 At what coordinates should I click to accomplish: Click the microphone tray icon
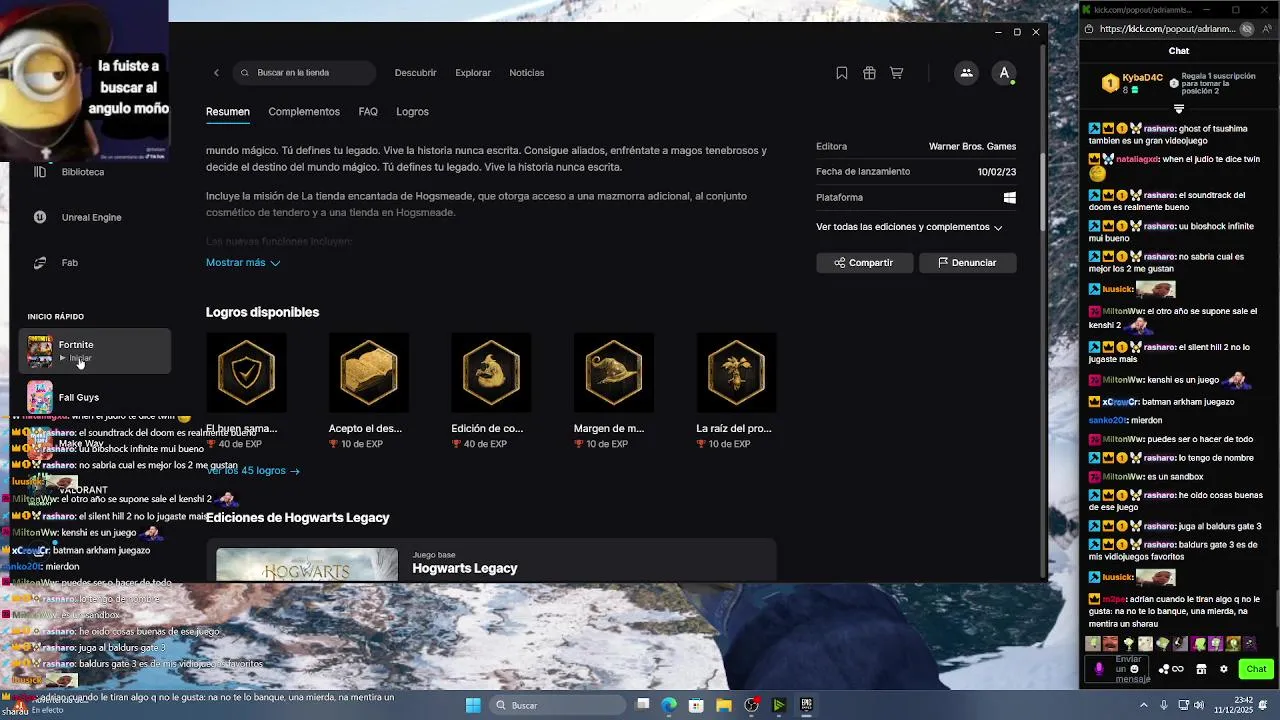(1165, 705)
